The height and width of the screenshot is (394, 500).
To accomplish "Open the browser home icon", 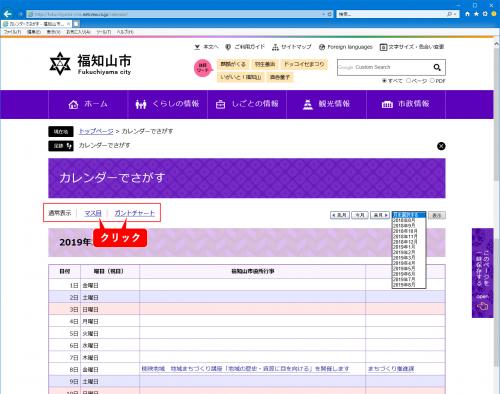I will 467,14.
